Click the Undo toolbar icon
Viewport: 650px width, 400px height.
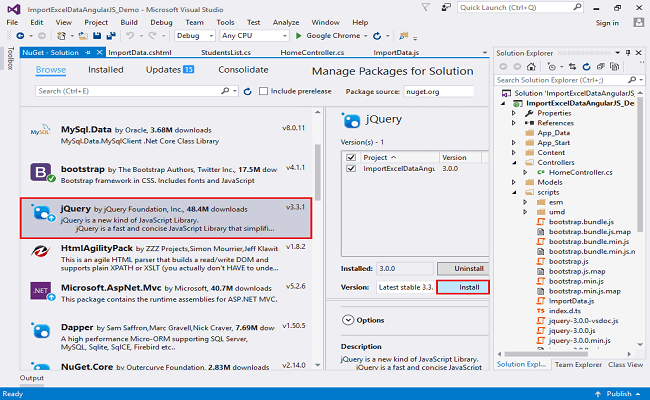click(x=130, y=36)
